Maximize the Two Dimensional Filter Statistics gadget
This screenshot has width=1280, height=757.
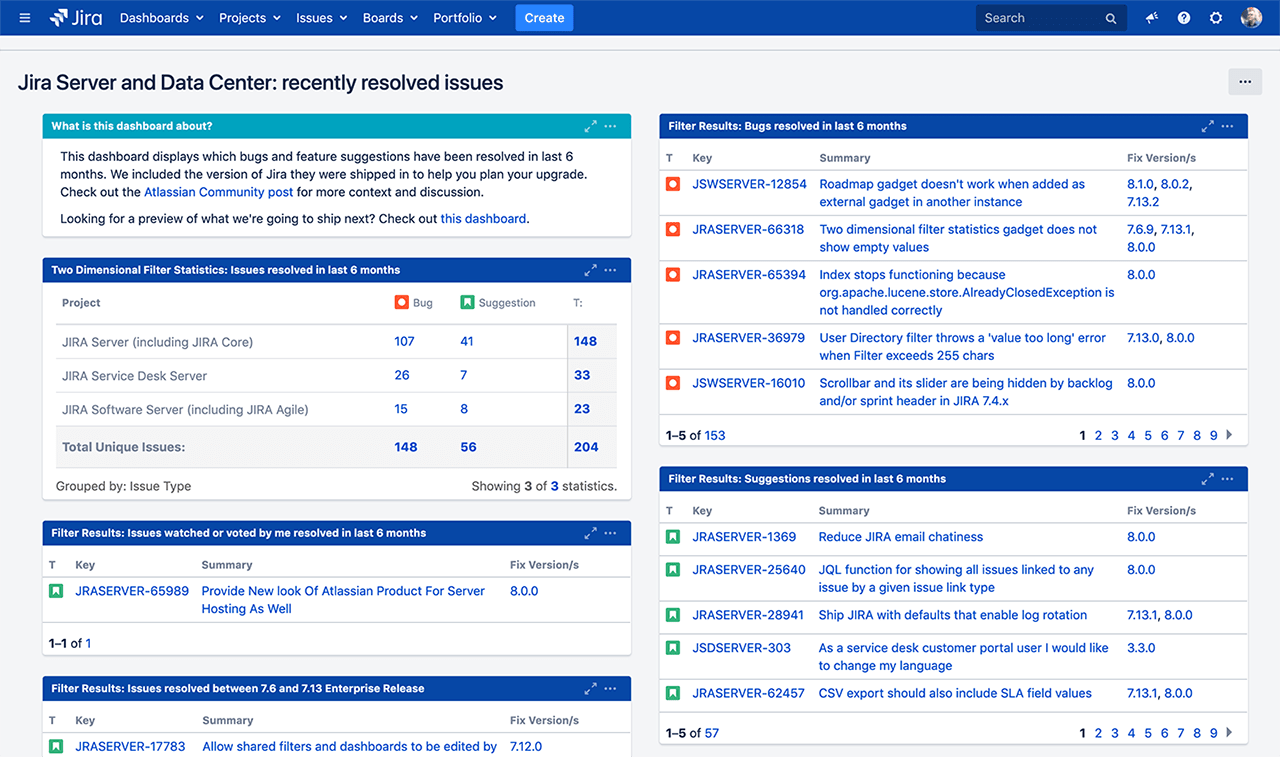[x=591, y=270]
